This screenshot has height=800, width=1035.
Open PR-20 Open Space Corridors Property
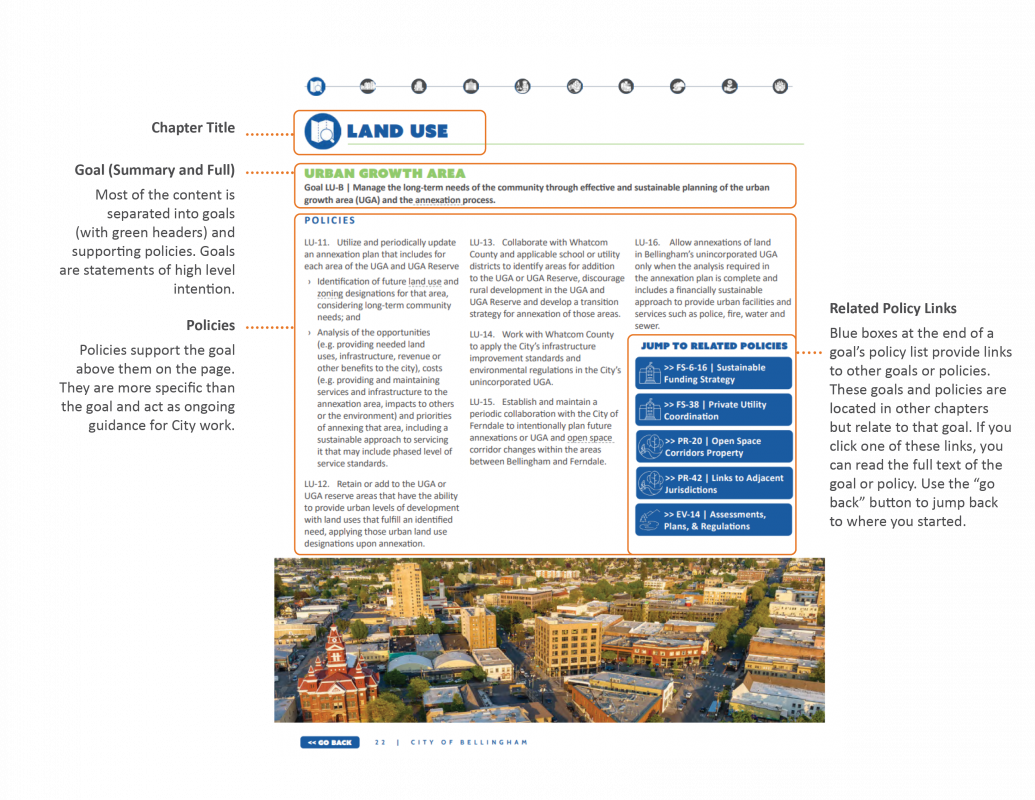(715, 446)
